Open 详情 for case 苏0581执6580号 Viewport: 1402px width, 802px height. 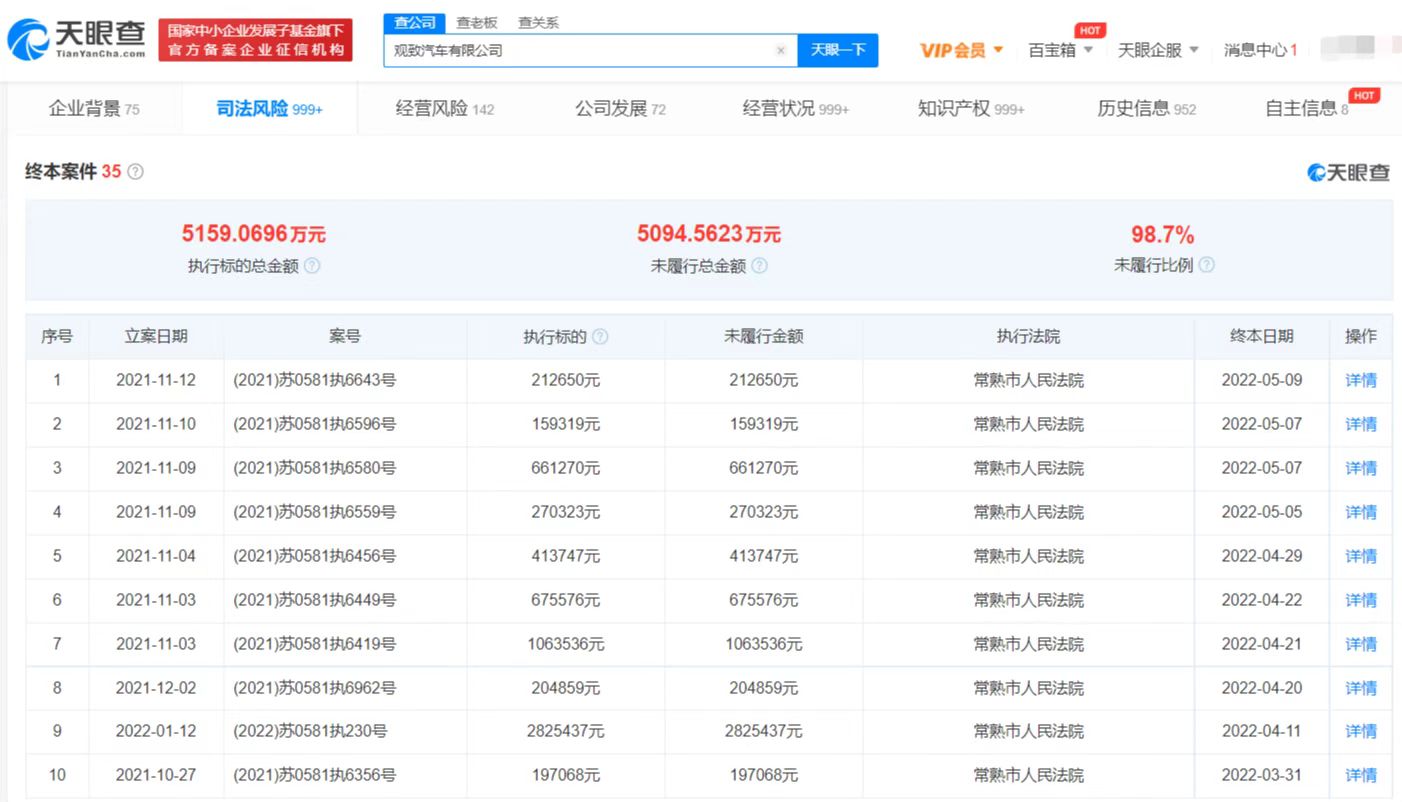click(1361, 468)
